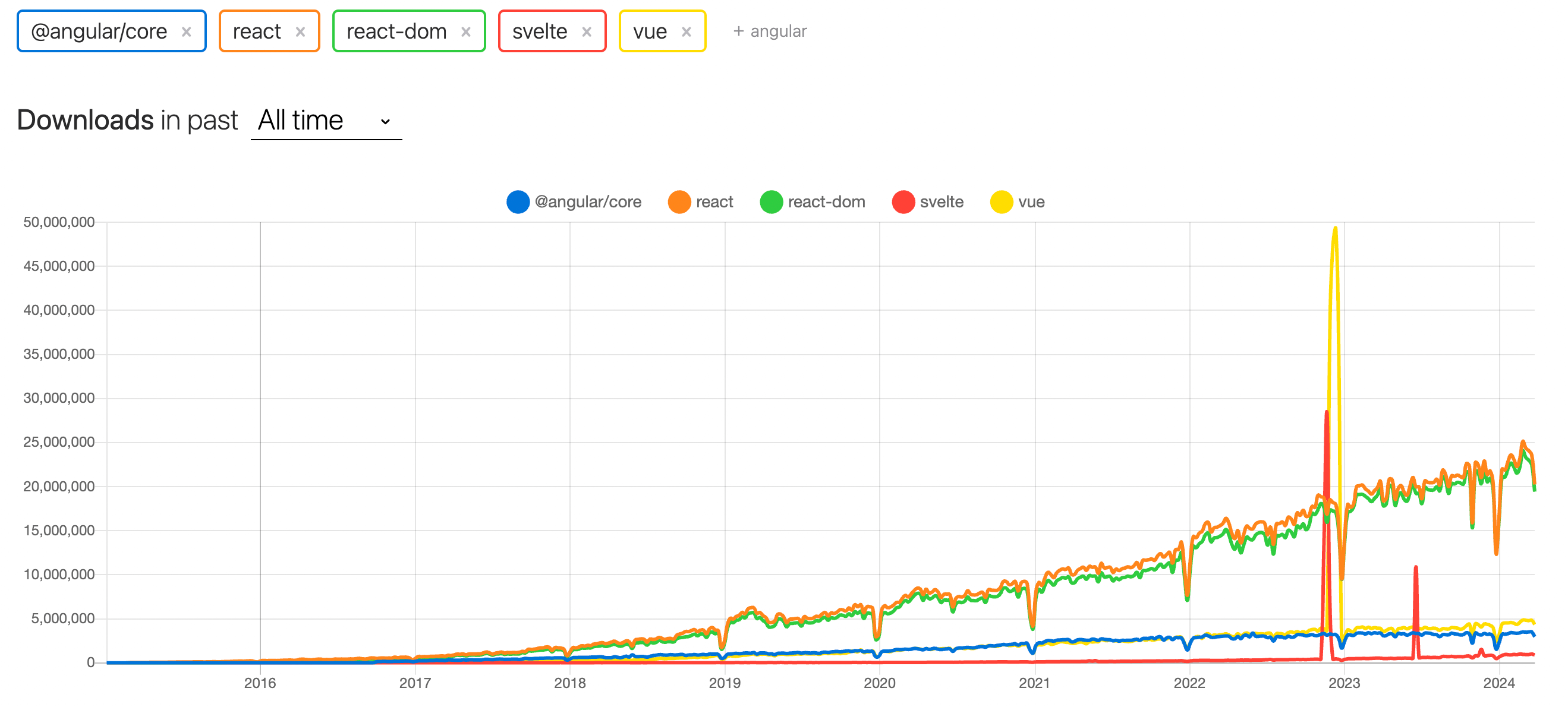This screenshot has height=707, width=1568.
Task: Click the 2020 x-axis label
Action: 880,683
